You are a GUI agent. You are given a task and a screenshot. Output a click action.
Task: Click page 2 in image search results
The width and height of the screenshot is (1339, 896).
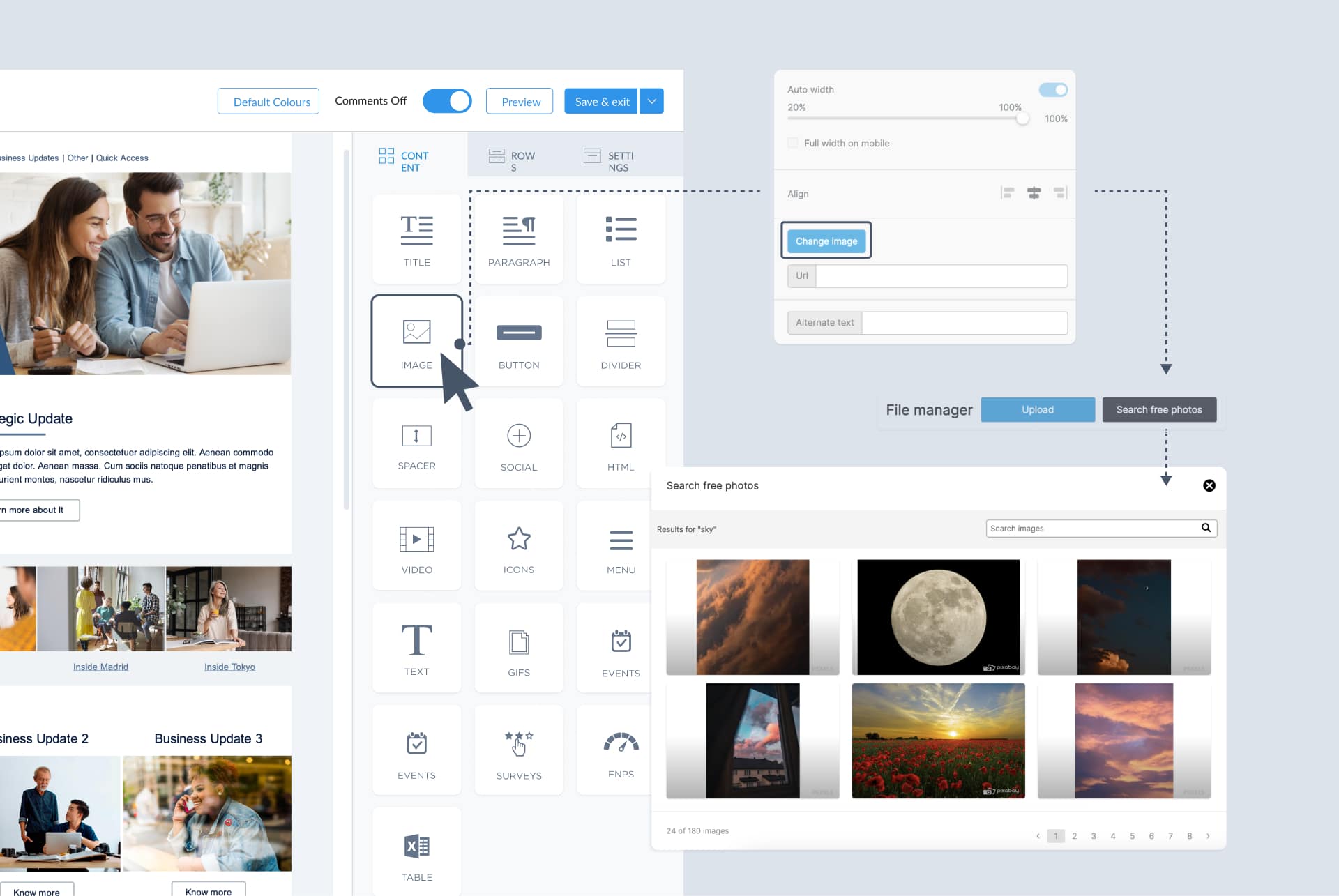click(x=1074, y=835)
